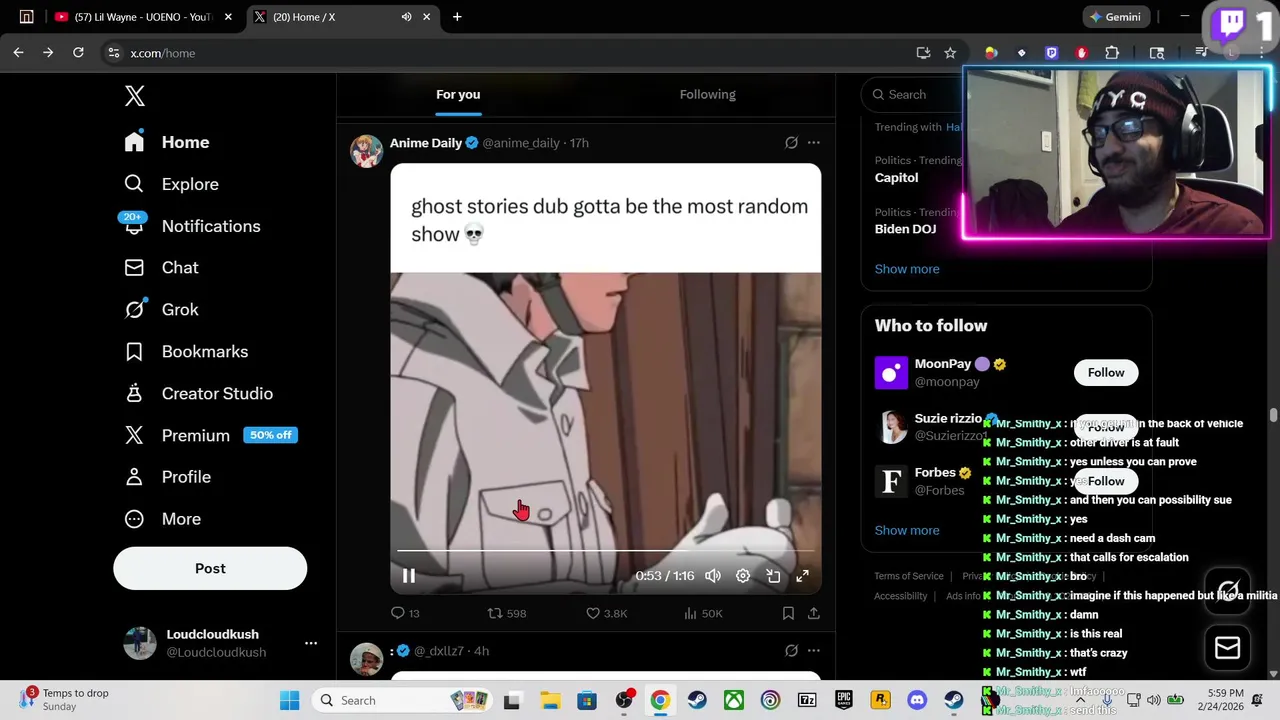Open Xbox app from the taskbar

pos(734,700)
